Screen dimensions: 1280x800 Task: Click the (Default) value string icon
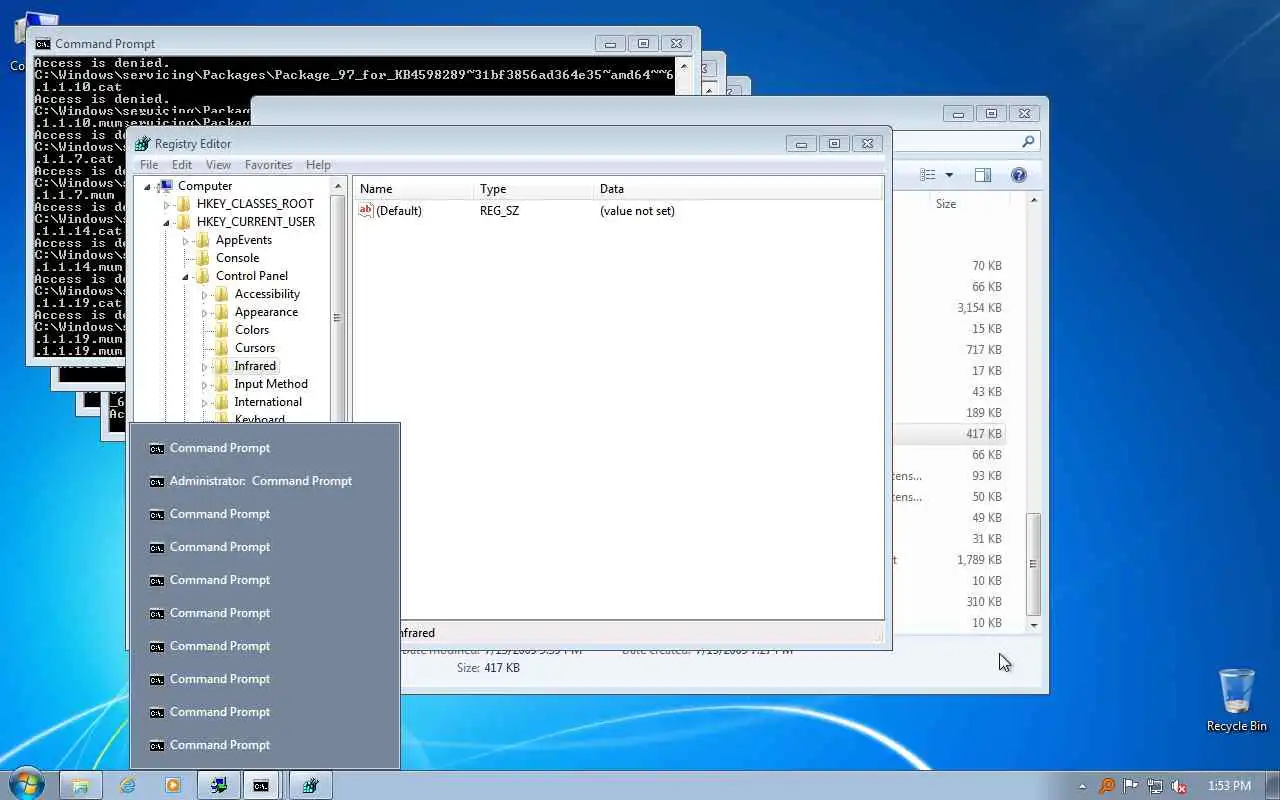366,211
